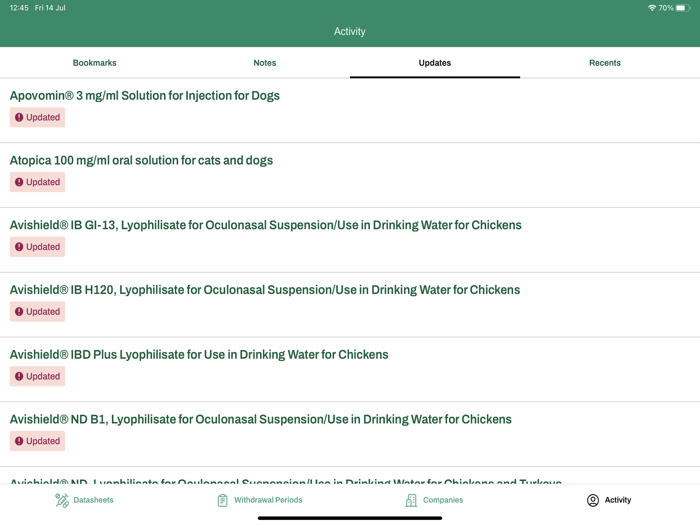Tap the Activity label in bottom bar
Screen dimensions: 700x525
point(618,500)
